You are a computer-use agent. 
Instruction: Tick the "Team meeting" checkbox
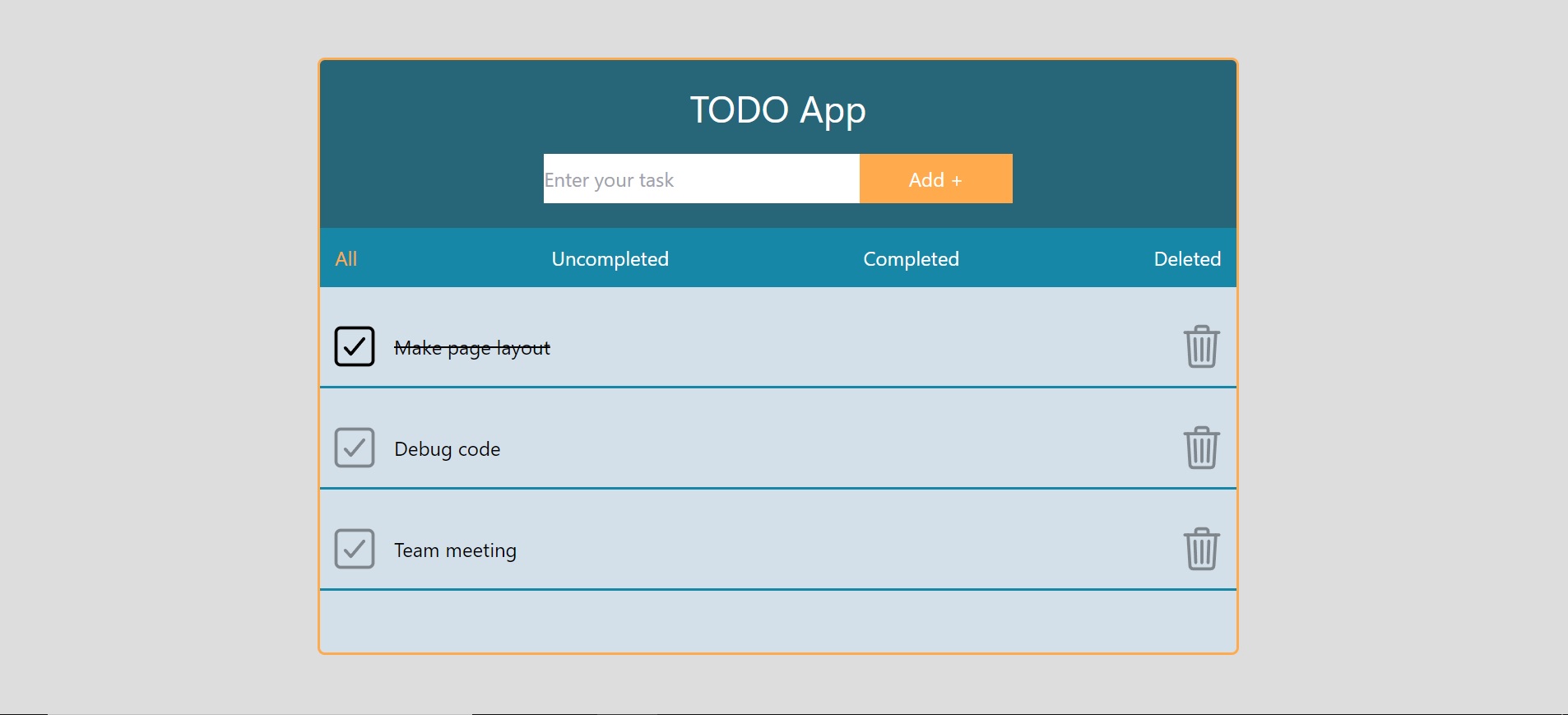[355, 549]
